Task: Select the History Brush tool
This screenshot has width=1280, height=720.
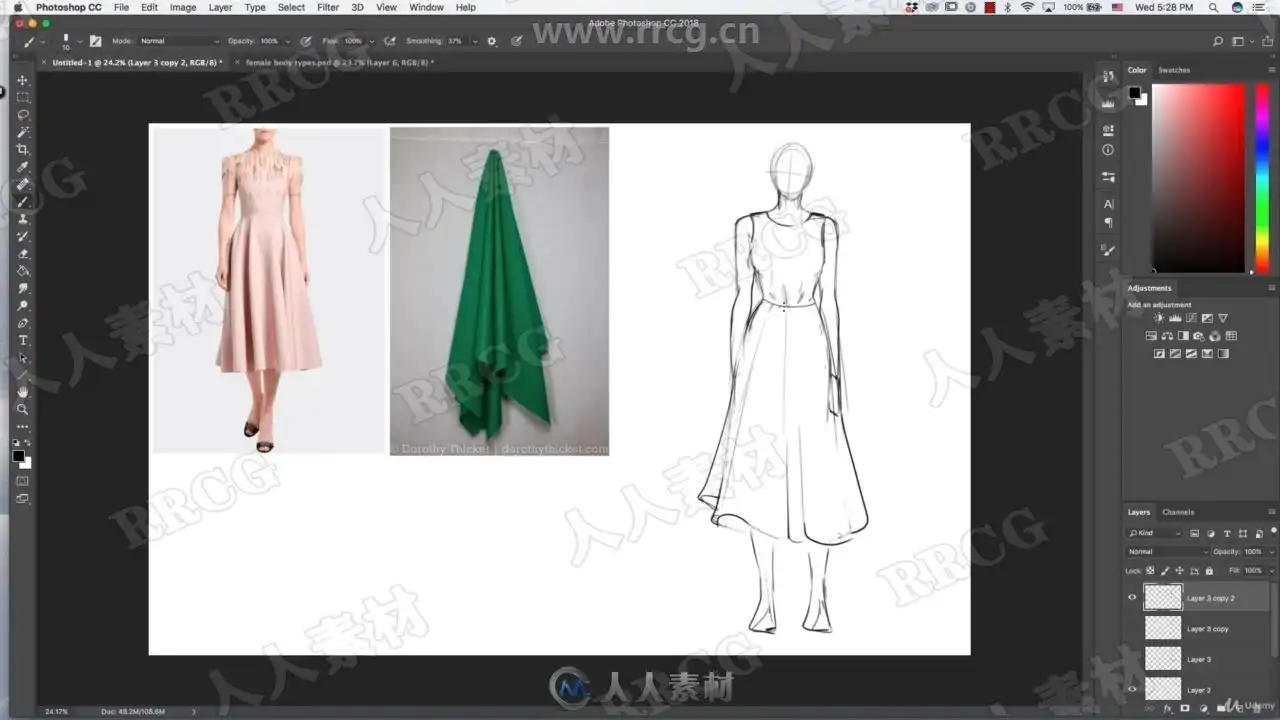Action: [22, 236]
